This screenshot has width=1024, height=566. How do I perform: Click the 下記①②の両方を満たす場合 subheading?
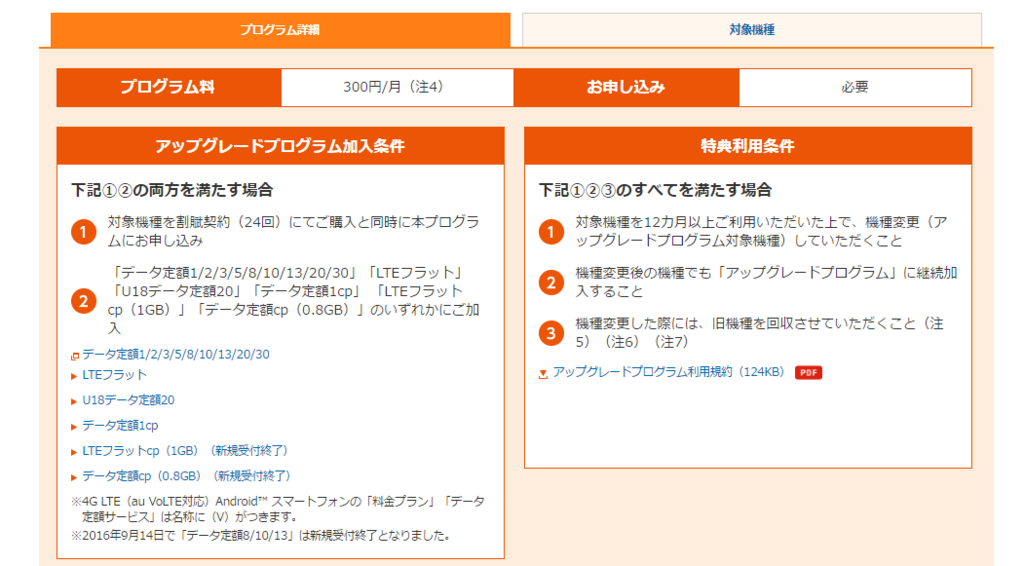point(172,190)
